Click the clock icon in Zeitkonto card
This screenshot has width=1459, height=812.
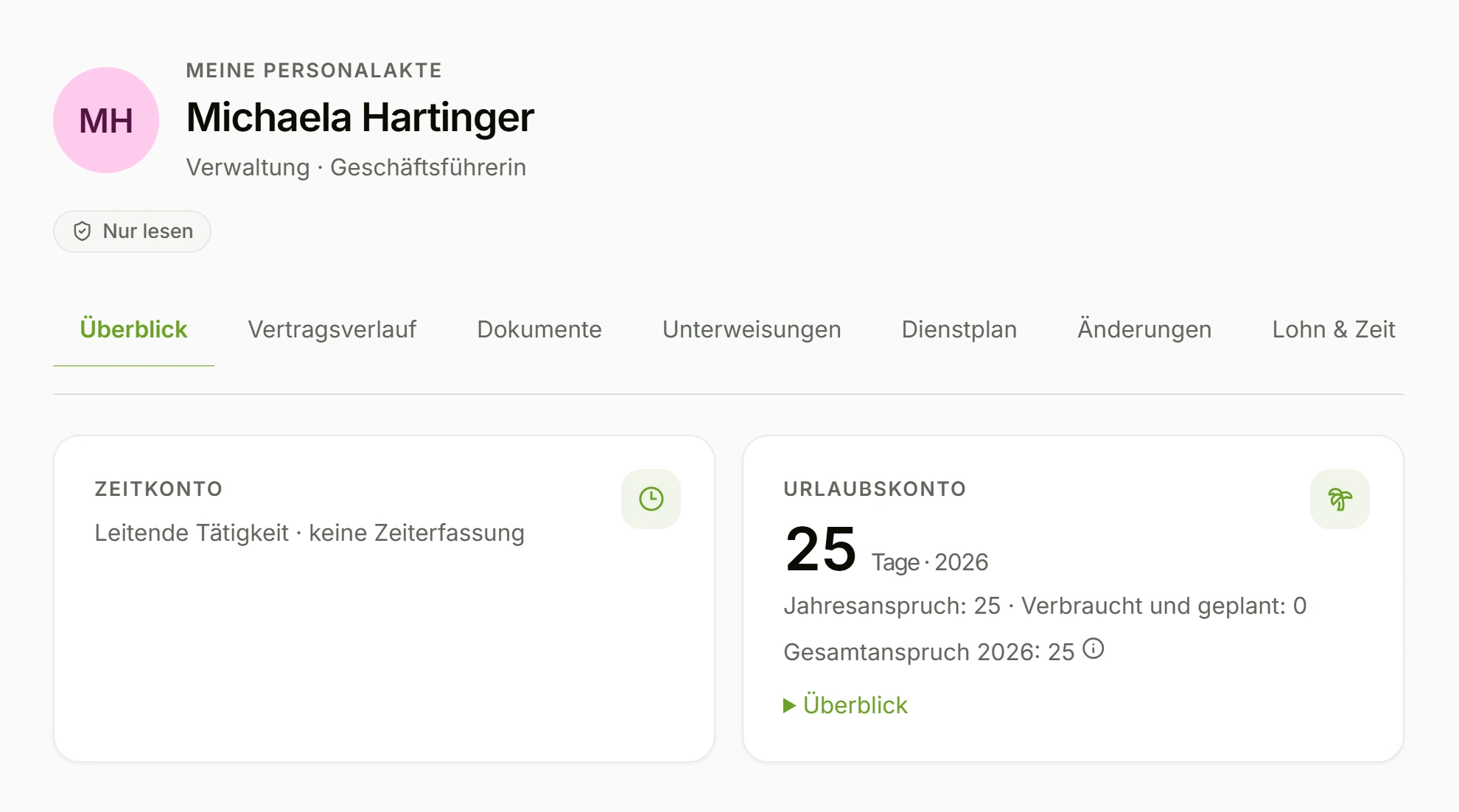651,499
